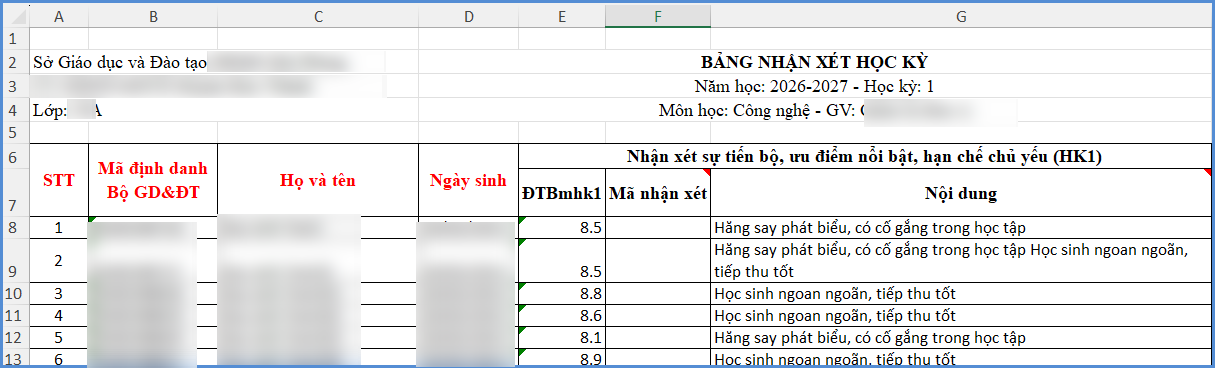
Task: Click the 8.5 score in row 9
Action: pyautogui.click(x=562, y=260)
